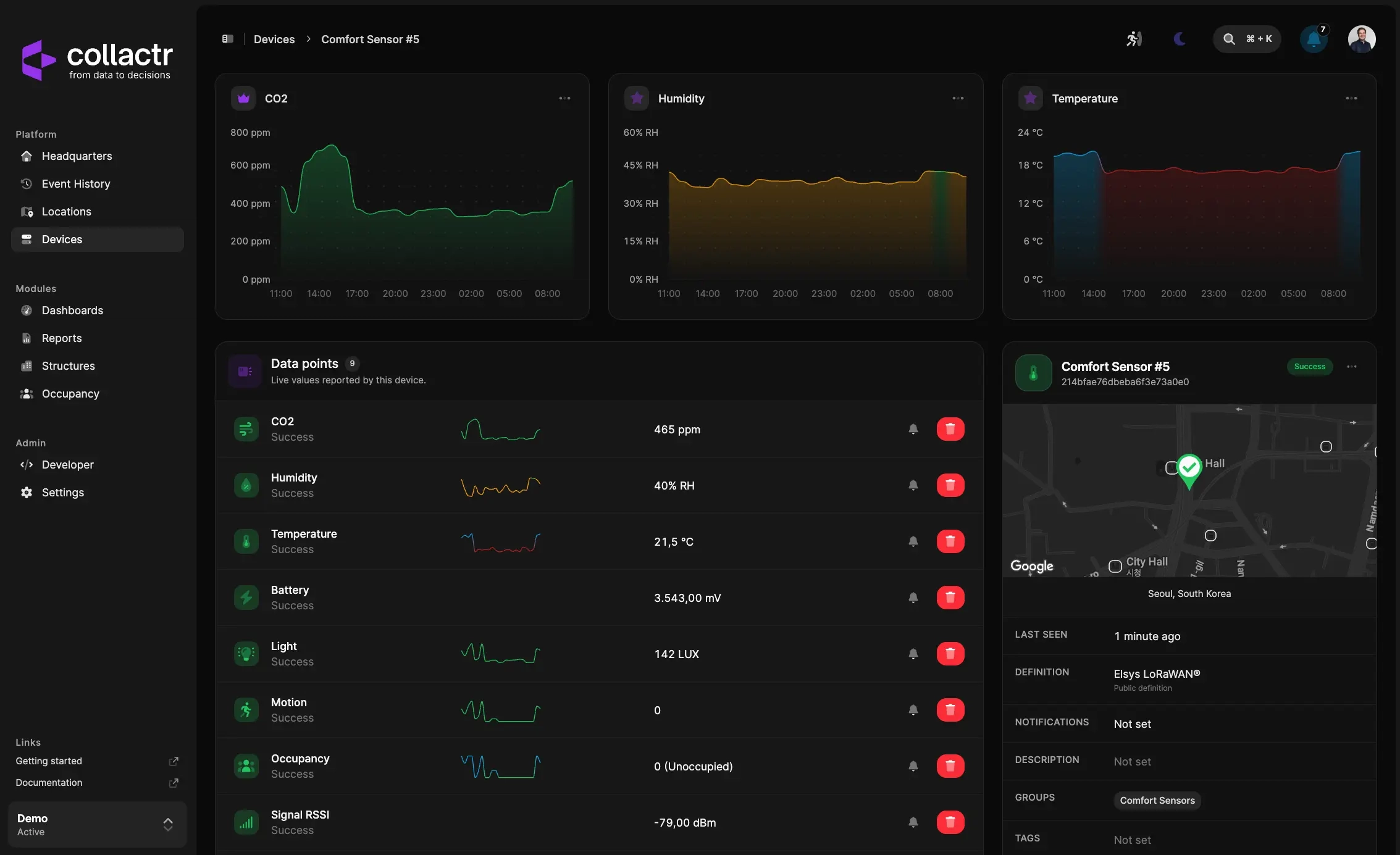The image size is (1400, 855).
Task: Delete the CO2 data point
Action: [950, 429]
